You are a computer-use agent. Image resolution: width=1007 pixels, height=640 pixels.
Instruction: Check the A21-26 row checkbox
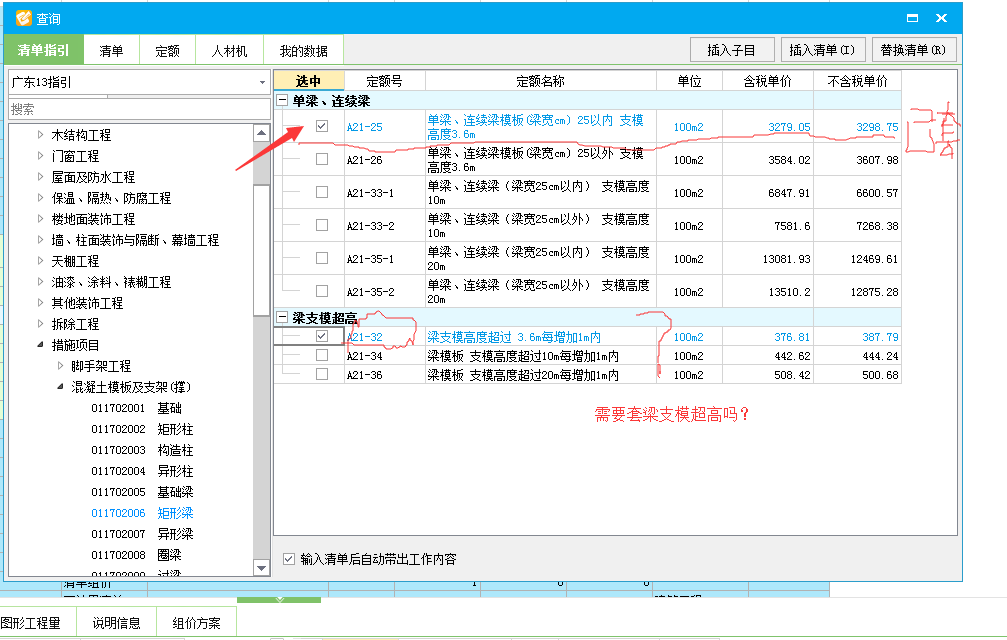point(322,159)
